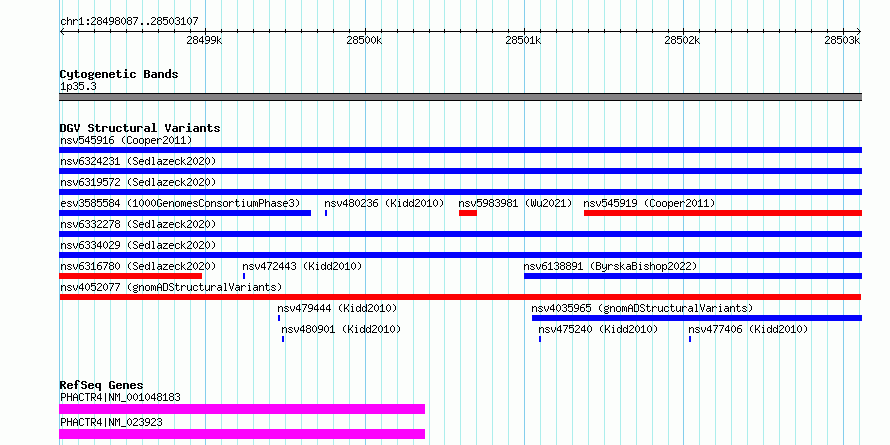Image resolution: width=890 pixels, height=445 pixels.
Task: Click the nsv545919 (Cooper2011) label
Action: click(x=649, y=203)
